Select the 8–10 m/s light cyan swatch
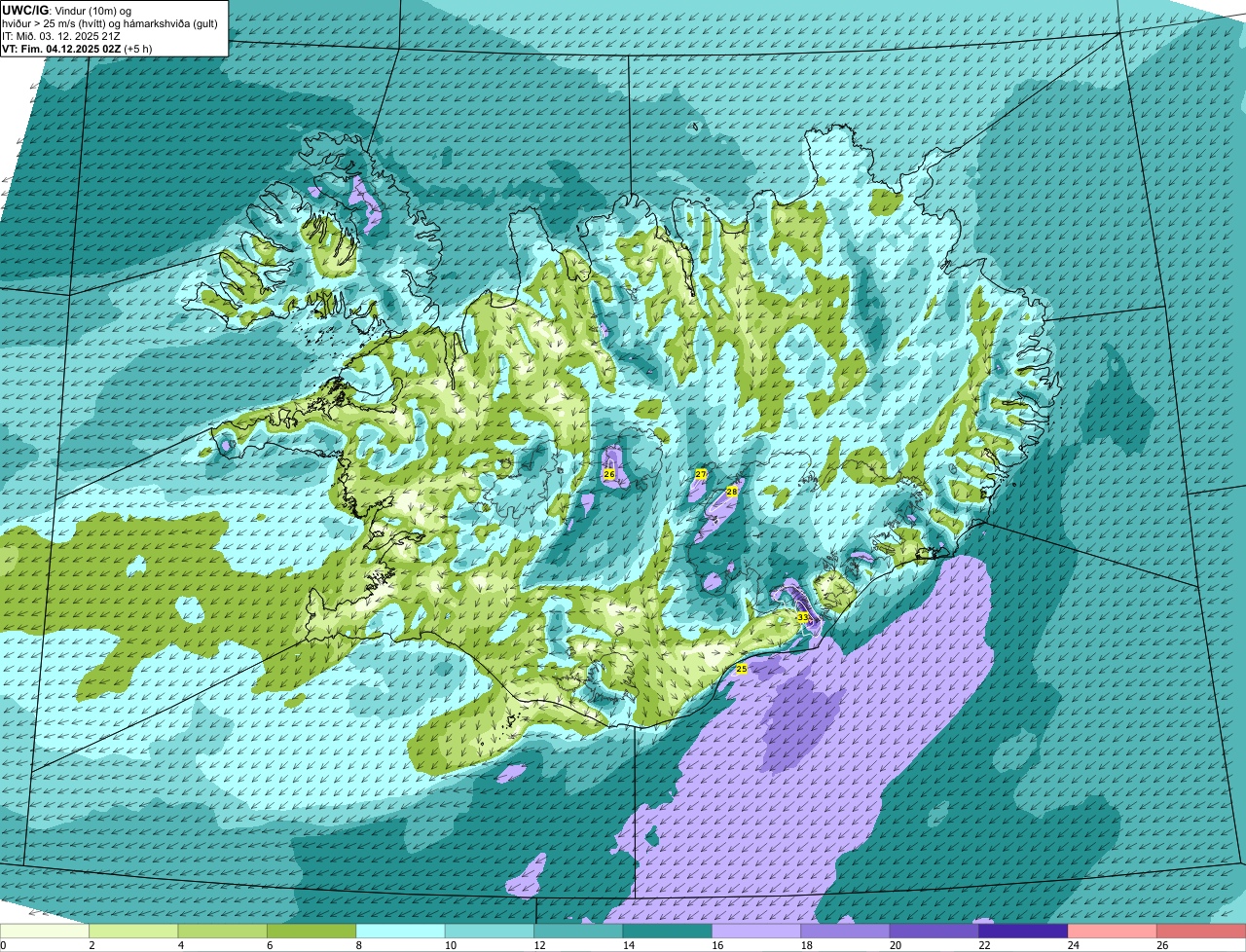This screenshot has height=952, width=1246. (x=401, y=932)
